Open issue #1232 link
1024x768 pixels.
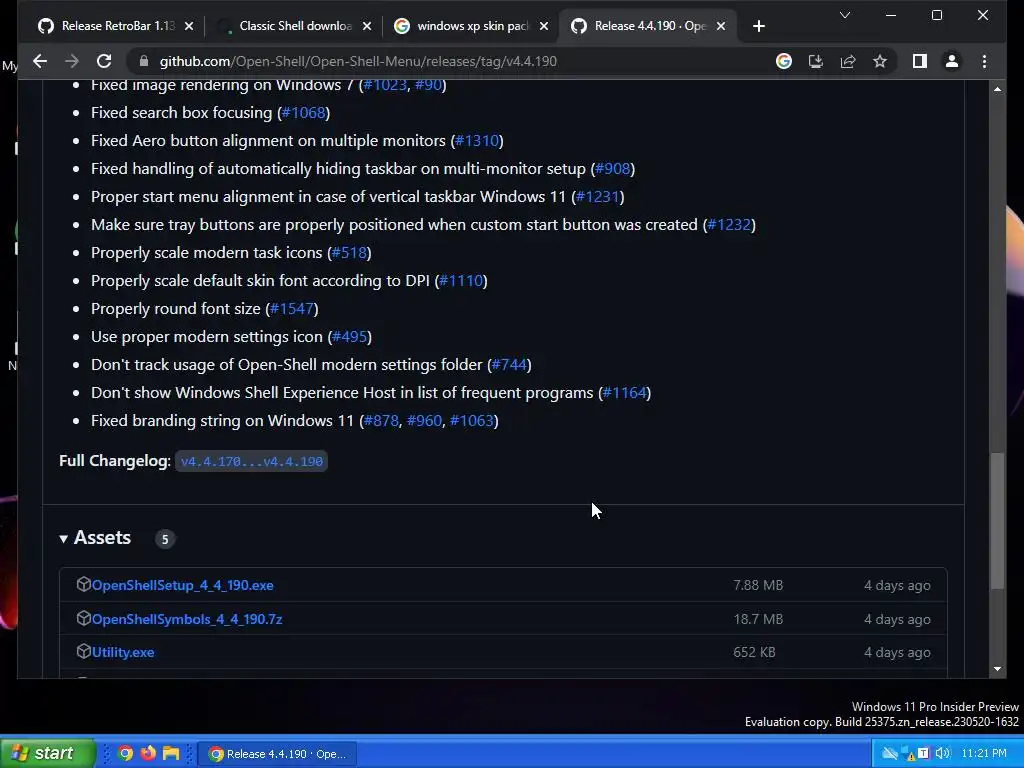click(x=729, y=225)
